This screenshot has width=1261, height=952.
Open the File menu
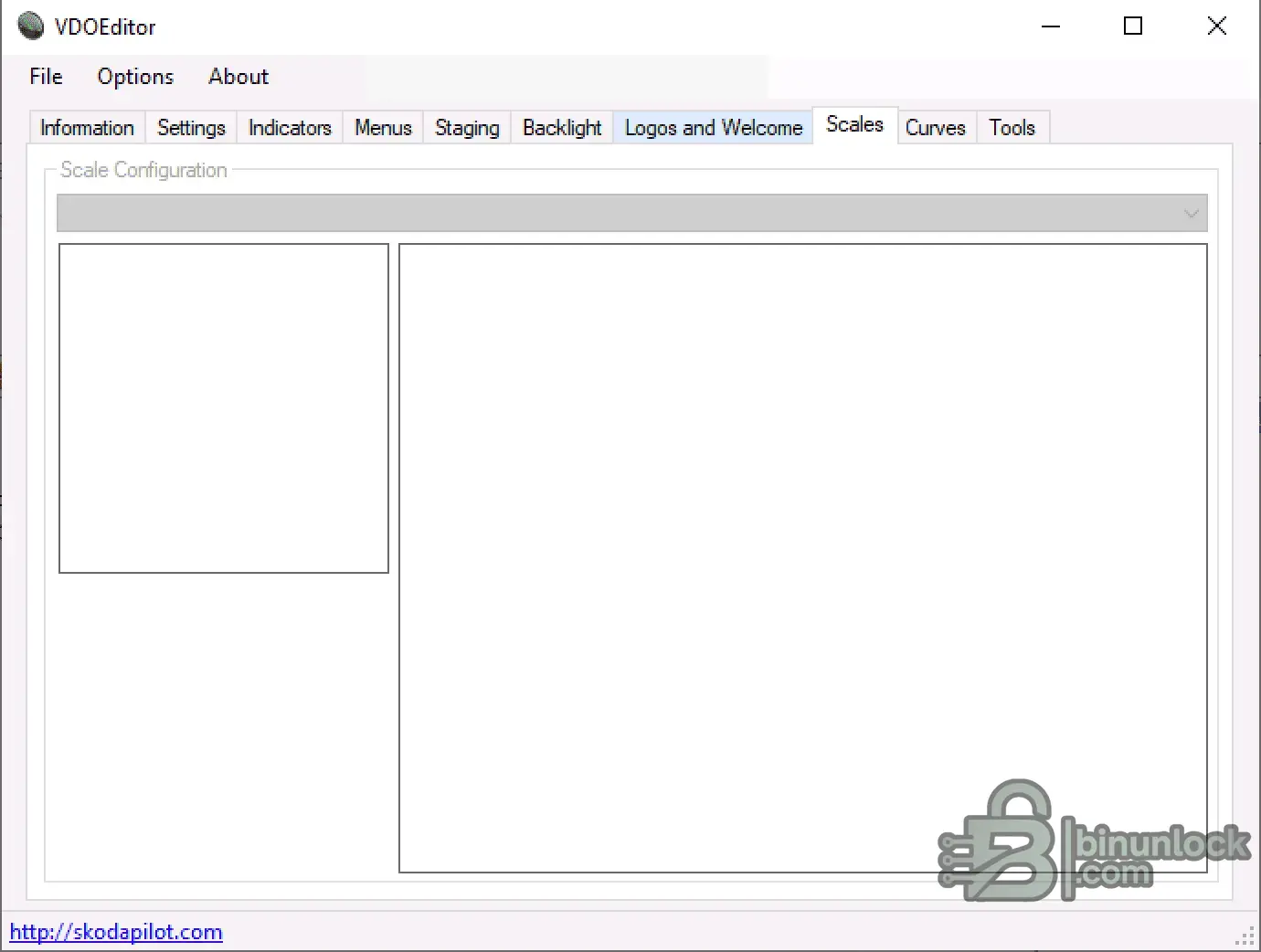(46, 77)
